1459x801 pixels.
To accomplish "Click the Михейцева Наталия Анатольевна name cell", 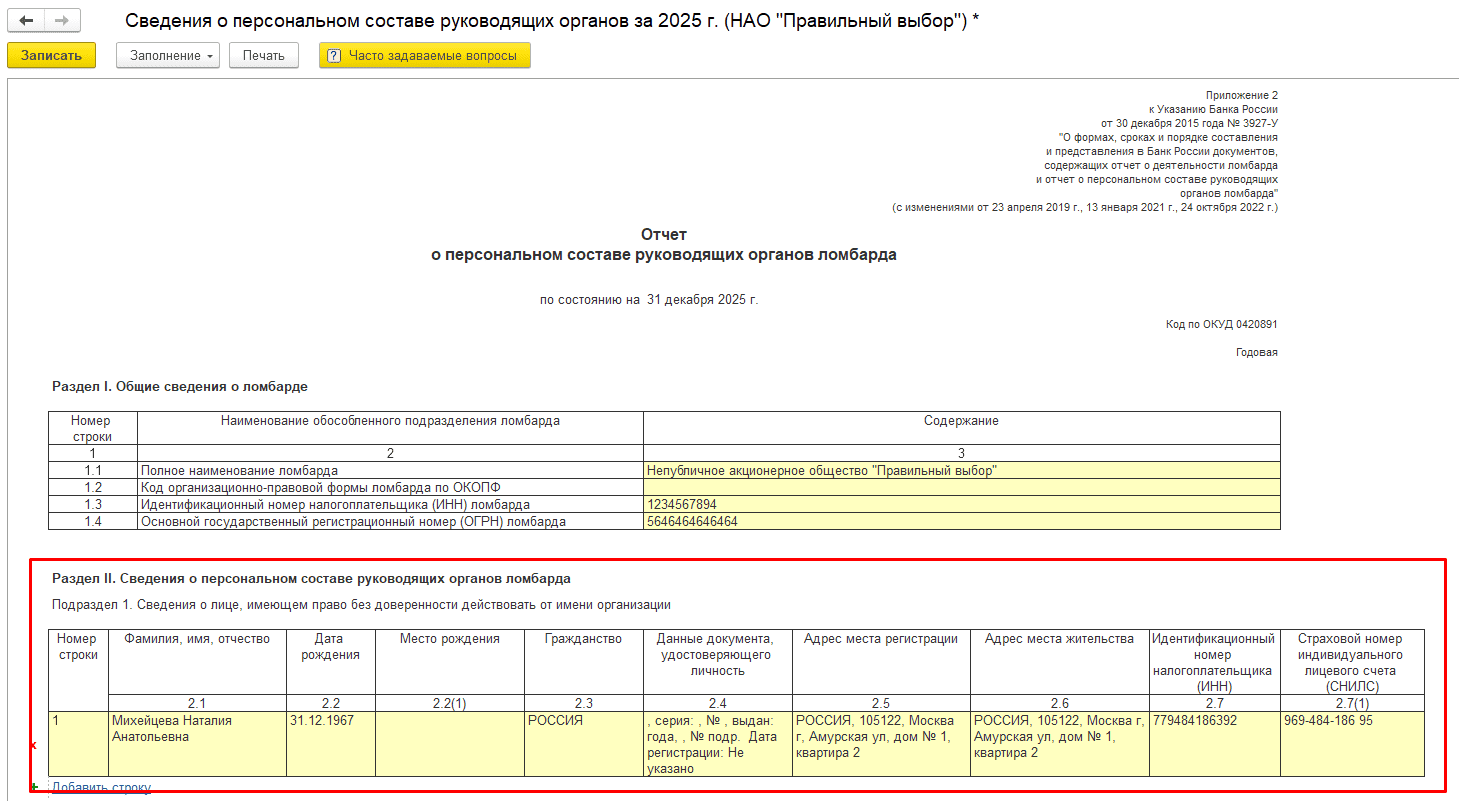I will [x=197, y=743].
